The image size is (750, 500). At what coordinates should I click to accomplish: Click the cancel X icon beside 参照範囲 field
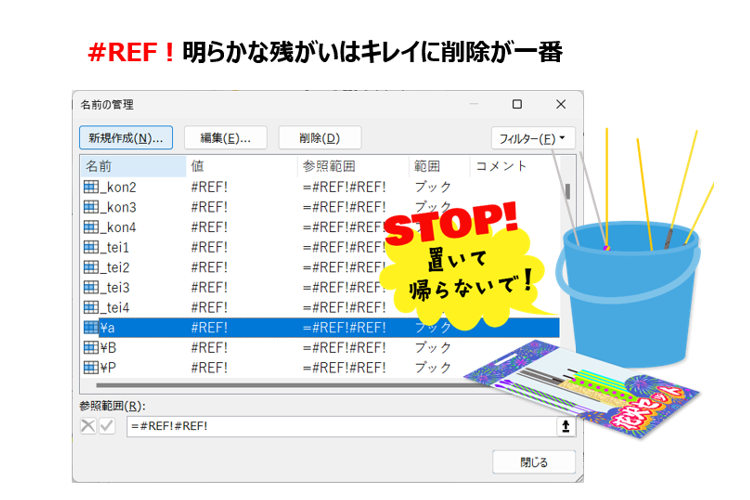tap(88, 425)
